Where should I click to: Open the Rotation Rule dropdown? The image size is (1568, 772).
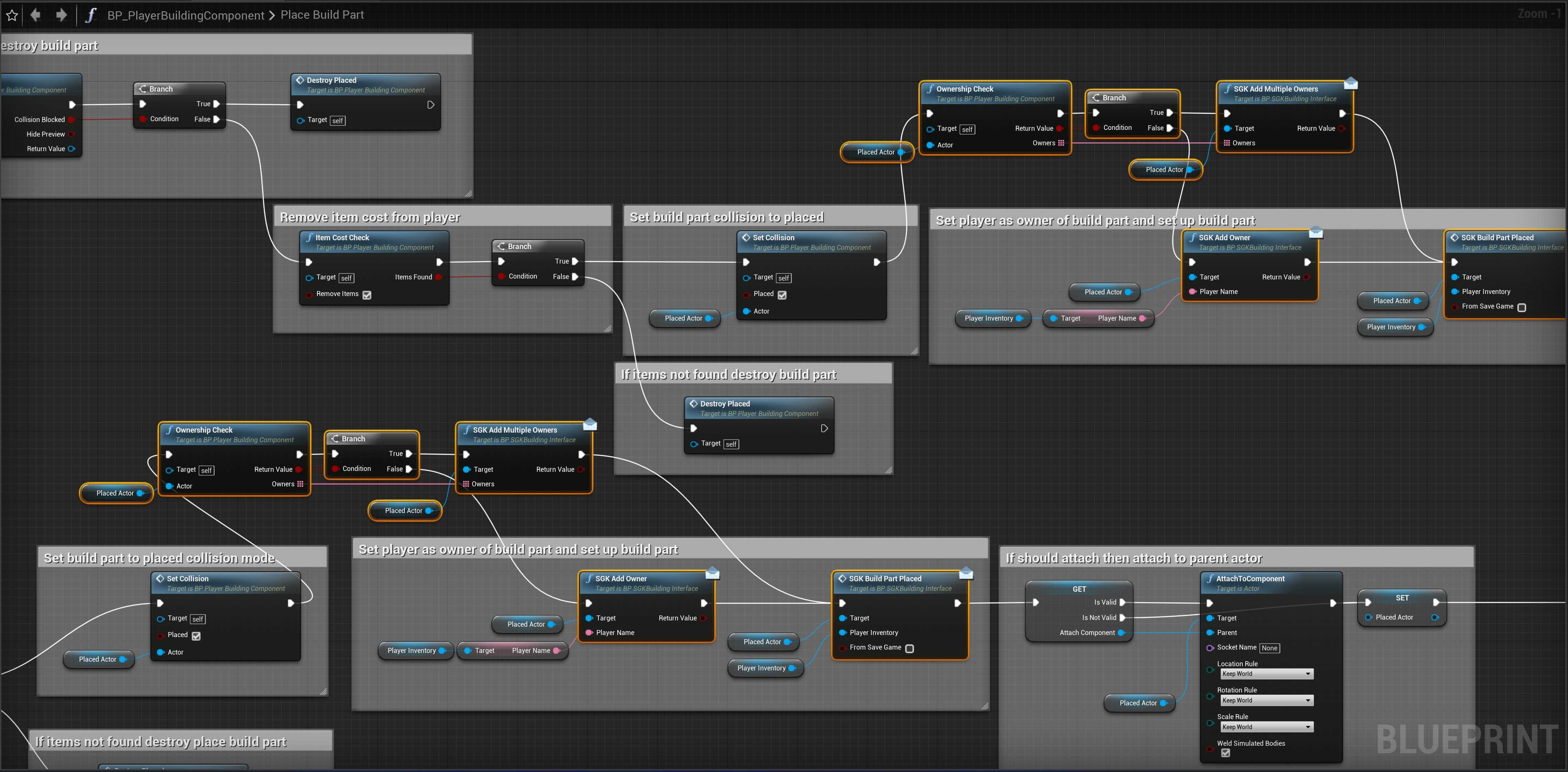click(1267, 701)
